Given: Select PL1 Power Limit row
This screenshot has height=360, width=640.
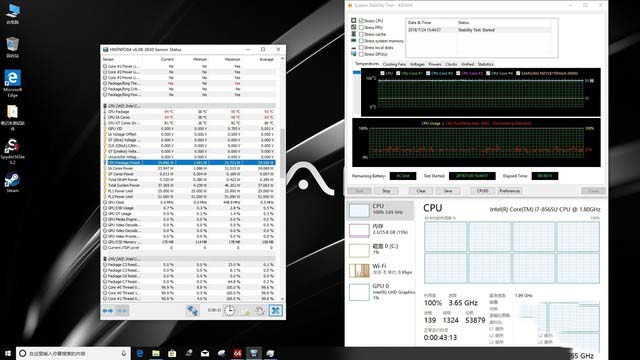Looking at the screenshot, I should tap(189, 191).
